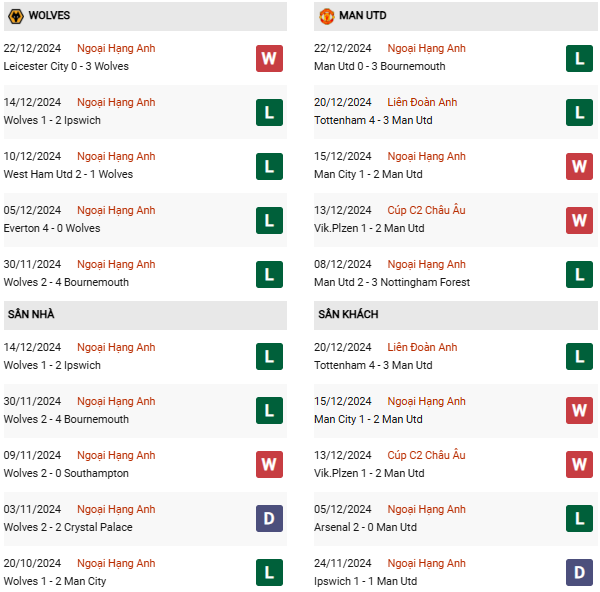Screen dimensions: 600x592
Task: Click the L badge for Wolves 1-2 Man City
Action: (269, 572)
